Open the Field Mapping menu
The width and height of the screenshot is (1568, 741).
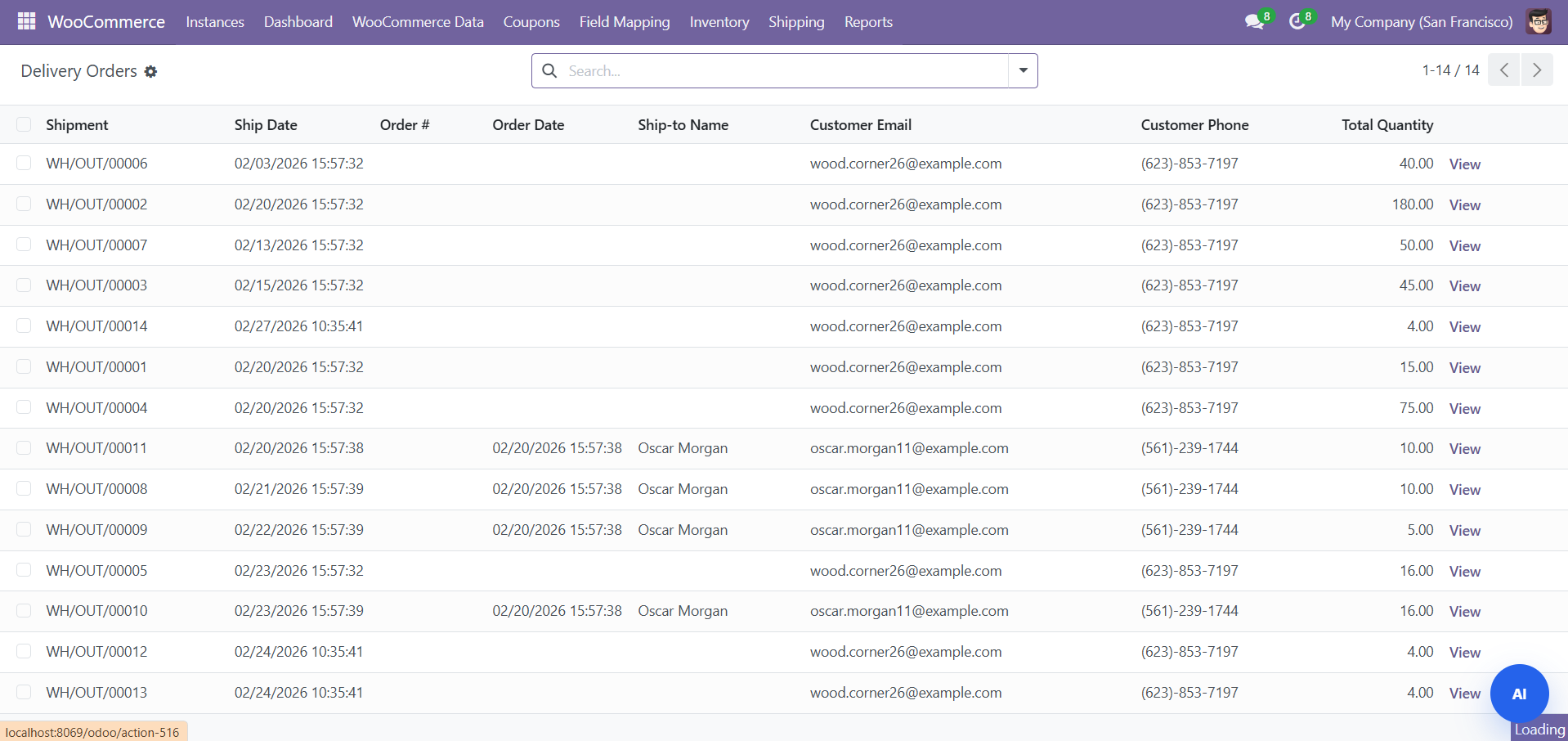624,22
